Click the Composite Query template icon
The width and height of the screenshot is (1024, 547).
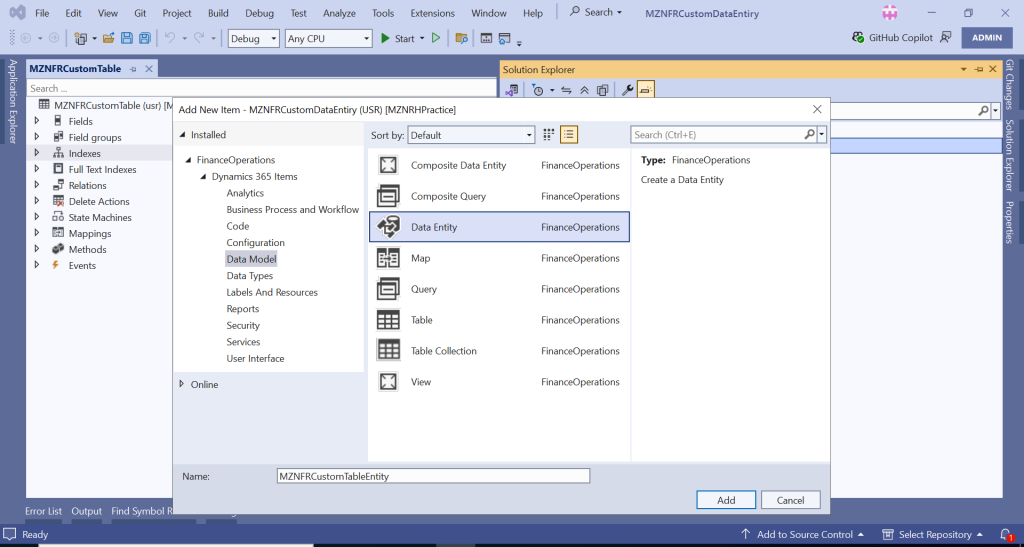click(x=389, y=196)
